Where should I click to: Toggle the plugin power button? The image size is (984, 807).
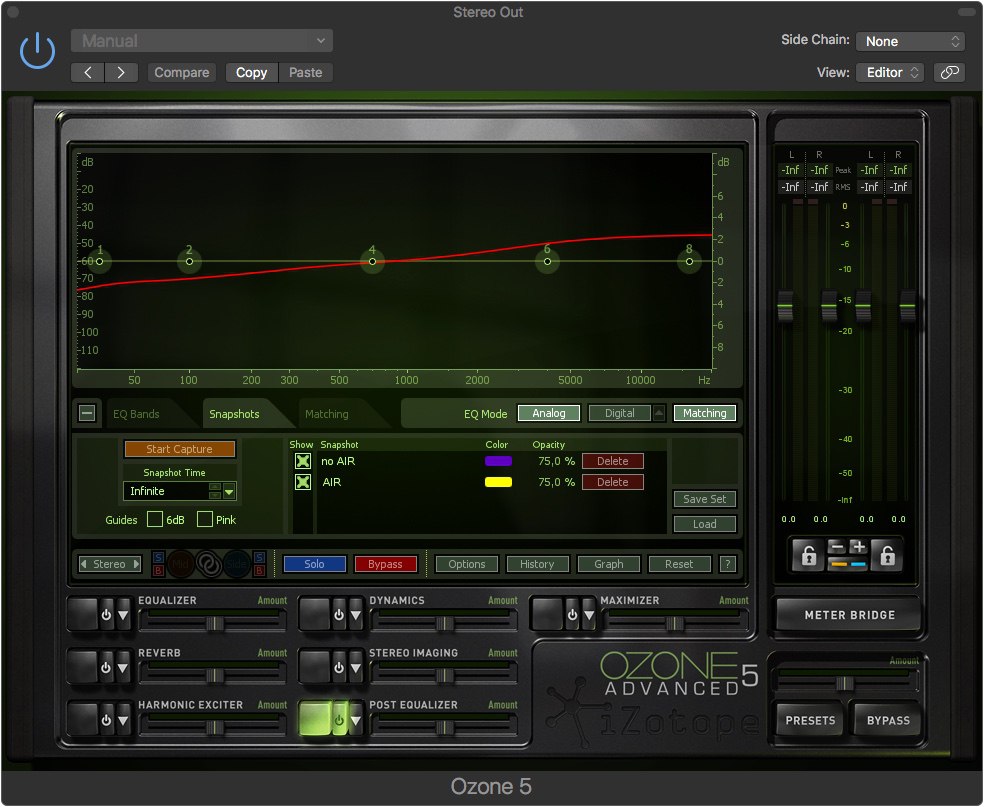[38, 51]
